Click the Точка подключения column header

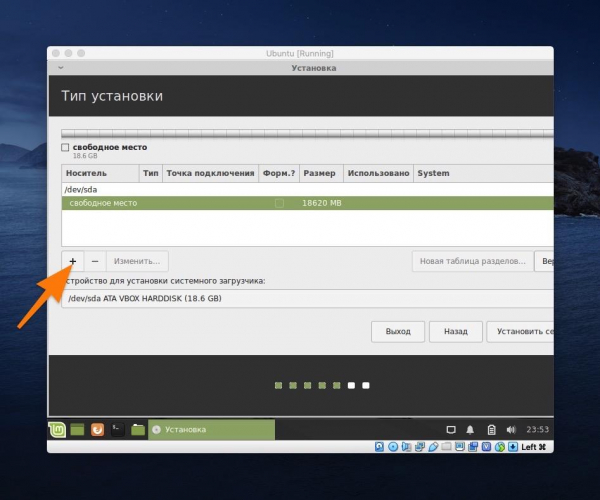coord(210,173)
